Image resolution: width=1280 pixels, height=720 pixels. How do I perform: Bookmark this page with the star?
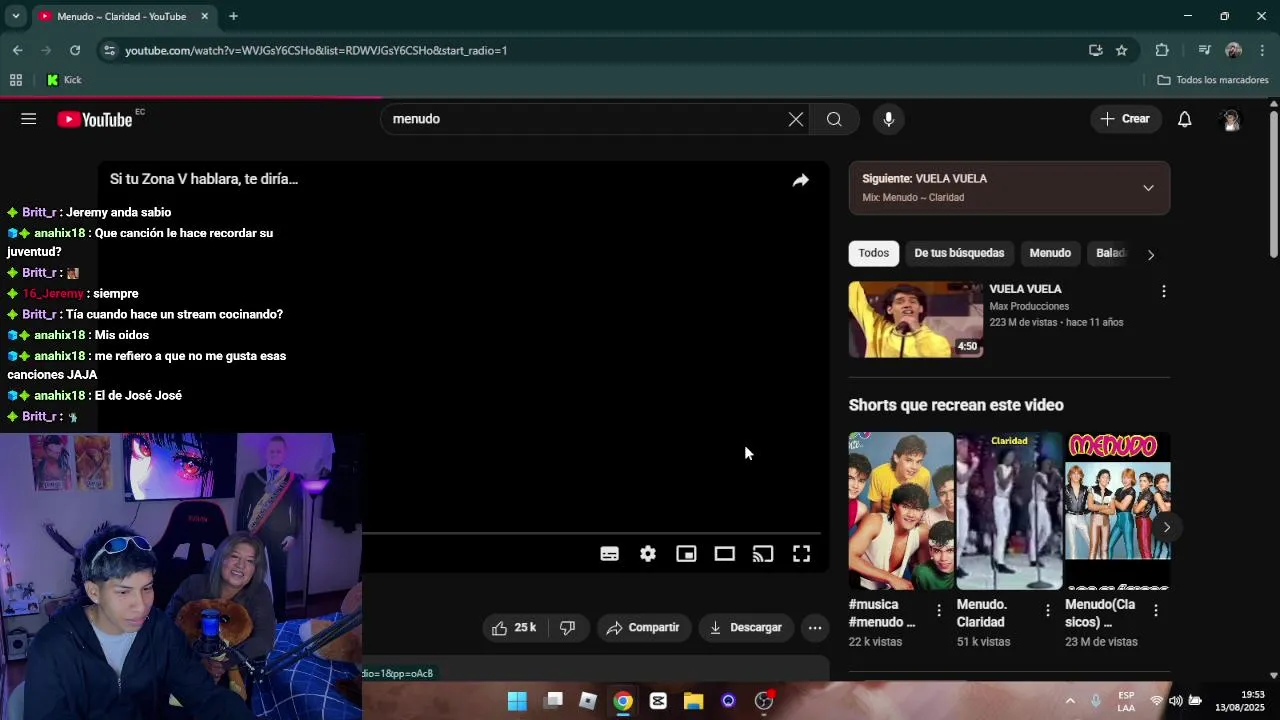click(x=1122, y=50)
